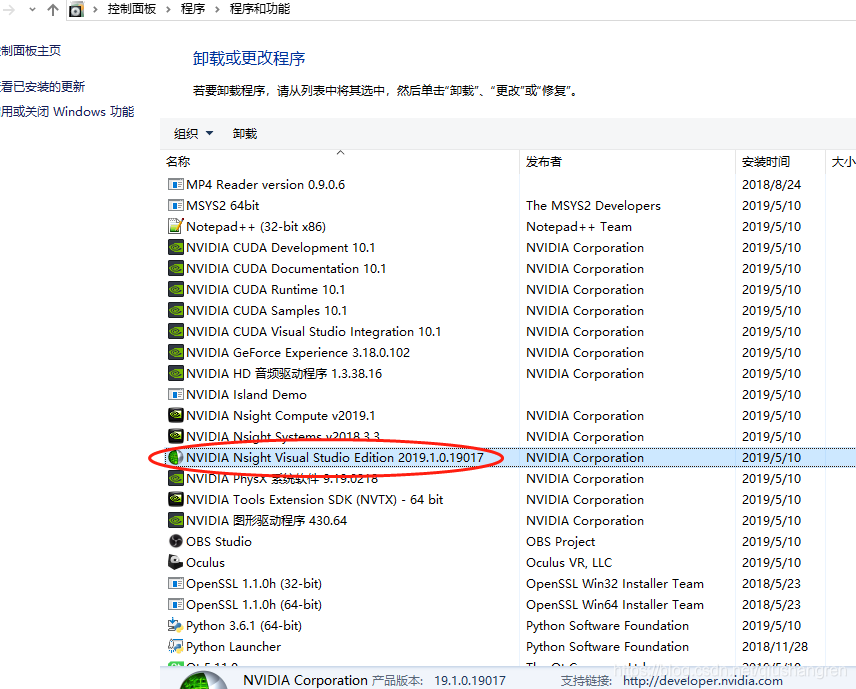The width and height of the screenshot is (856, 689).
Task: Select NVIDIA GeForce Experience 3.18.0.102 entry
Action: point(298,353)
